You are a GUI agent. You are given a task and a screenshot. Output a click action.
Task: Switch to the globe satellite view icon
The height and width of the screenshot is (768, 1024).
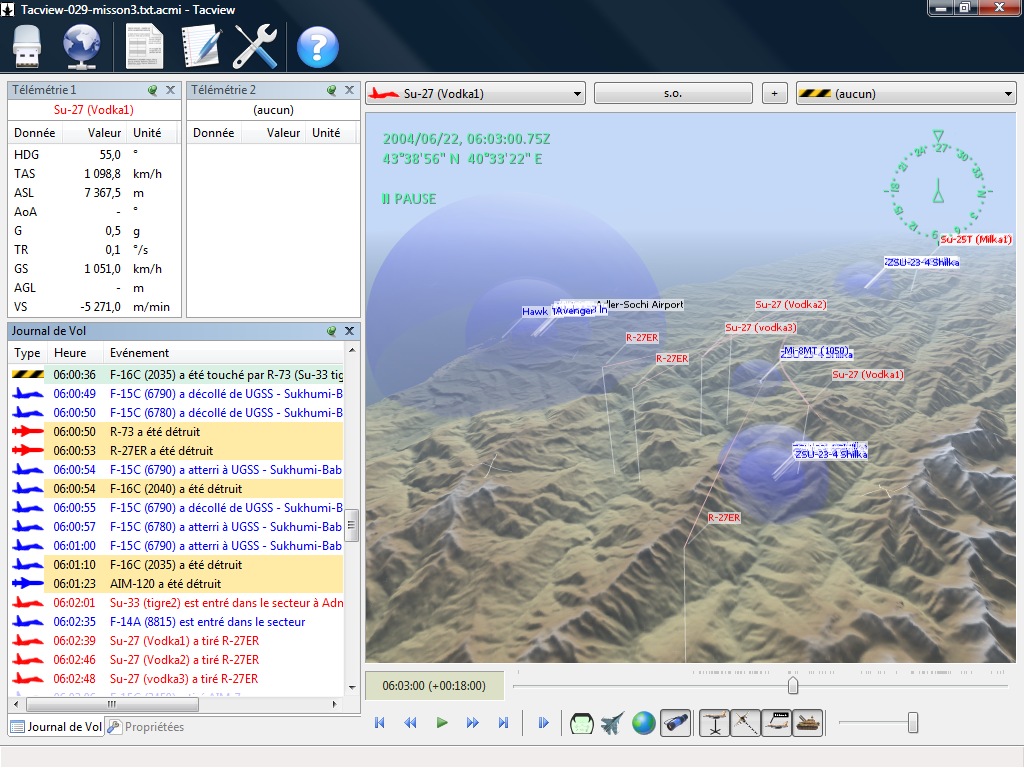[x=643, y=723]
